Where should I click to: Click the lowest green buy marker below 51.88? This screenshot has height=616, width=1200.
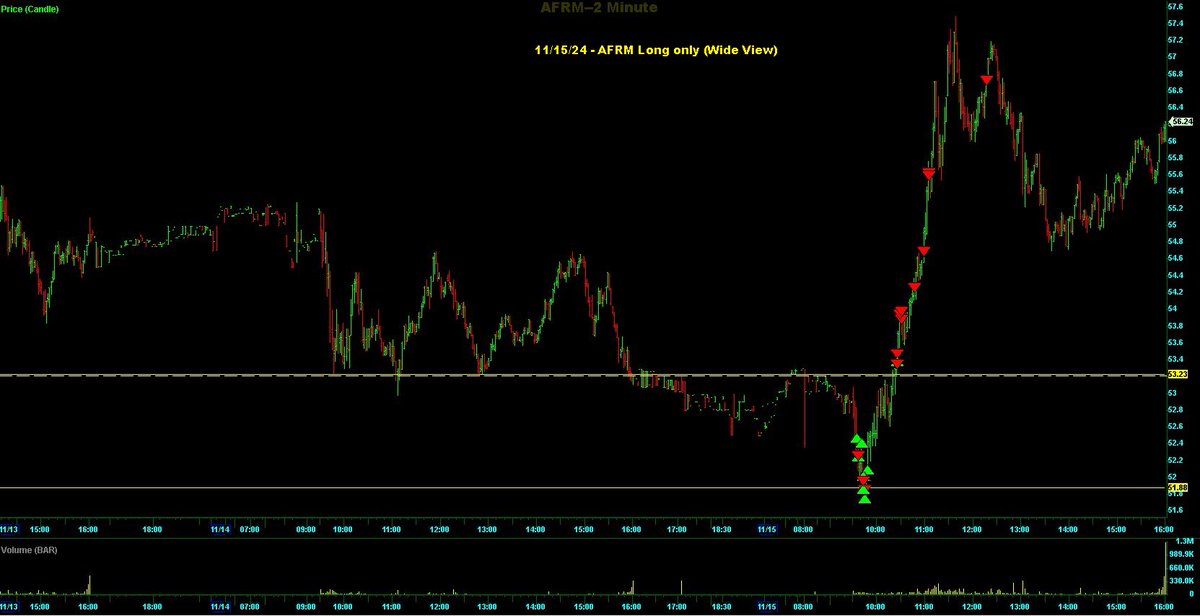point(863,499)
